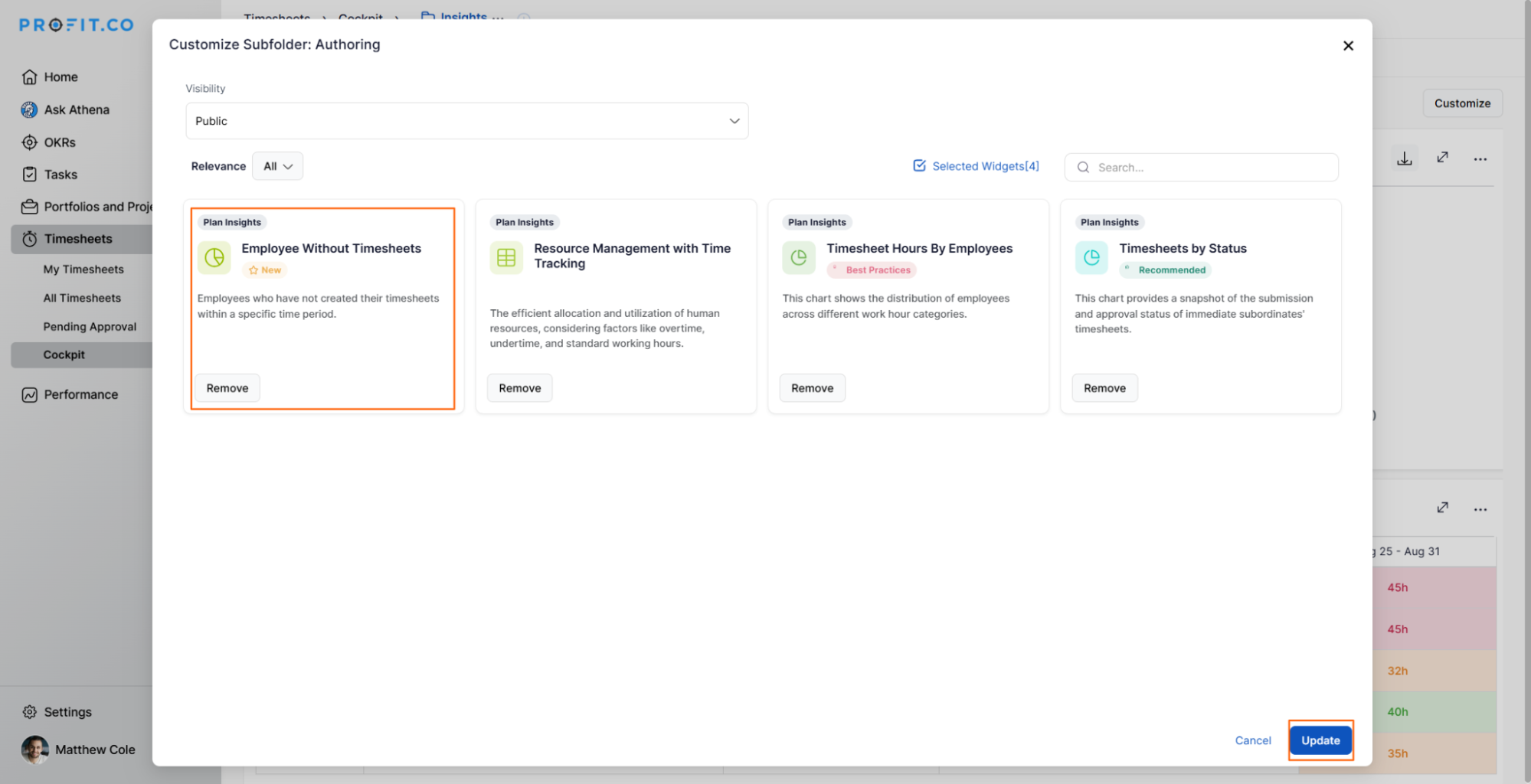This screenshot has width=1531, height=784.
Task: Click the Insights folder breadcrumb
Action: [455, 15]
